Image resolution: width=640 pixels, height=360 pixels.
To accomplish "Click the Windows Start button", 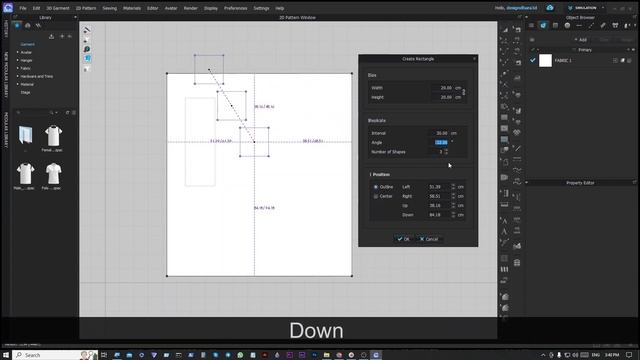I will 6,355.
